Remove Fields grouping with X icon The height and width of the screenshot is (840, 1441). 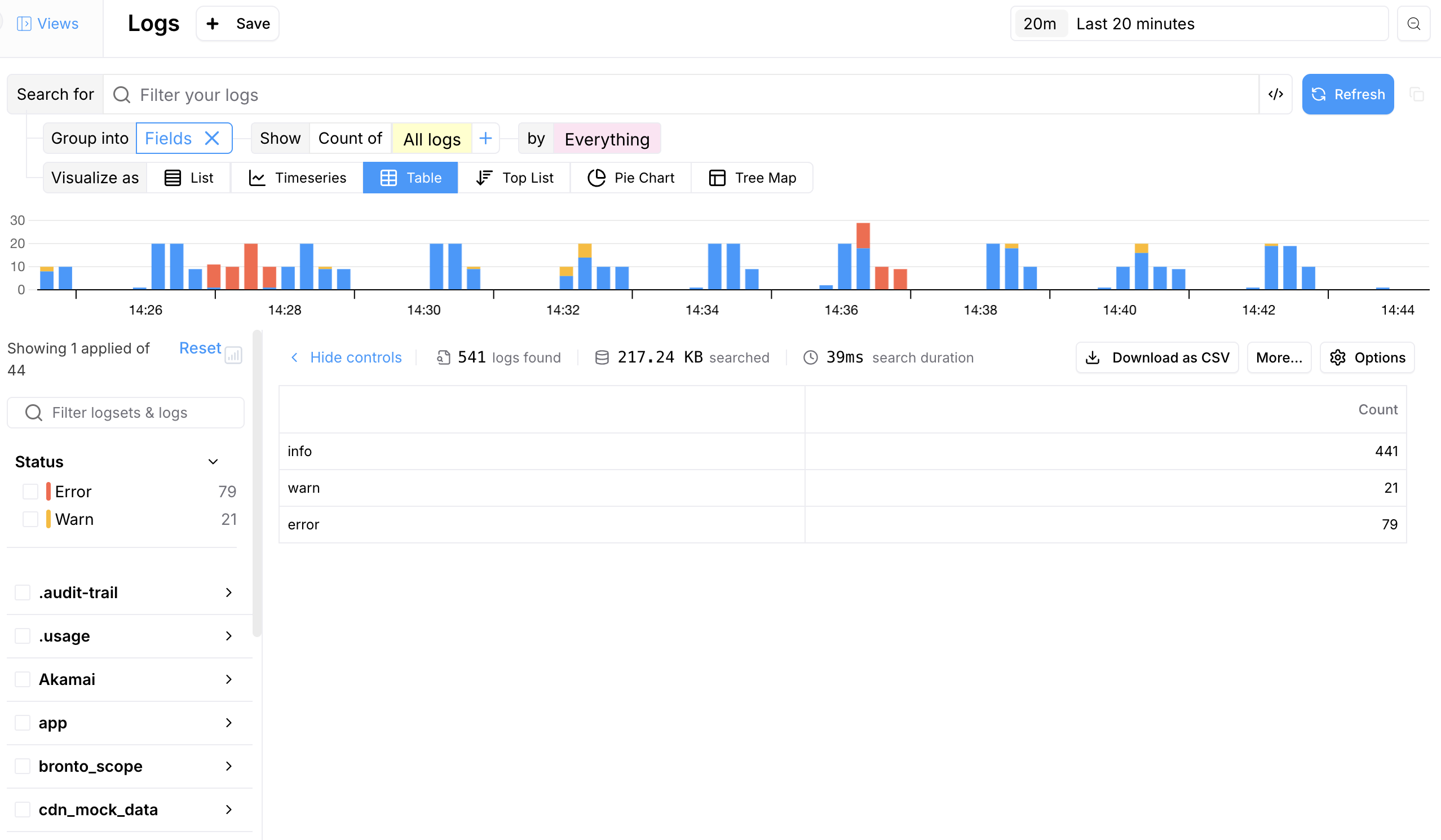(x=212, y=138)
